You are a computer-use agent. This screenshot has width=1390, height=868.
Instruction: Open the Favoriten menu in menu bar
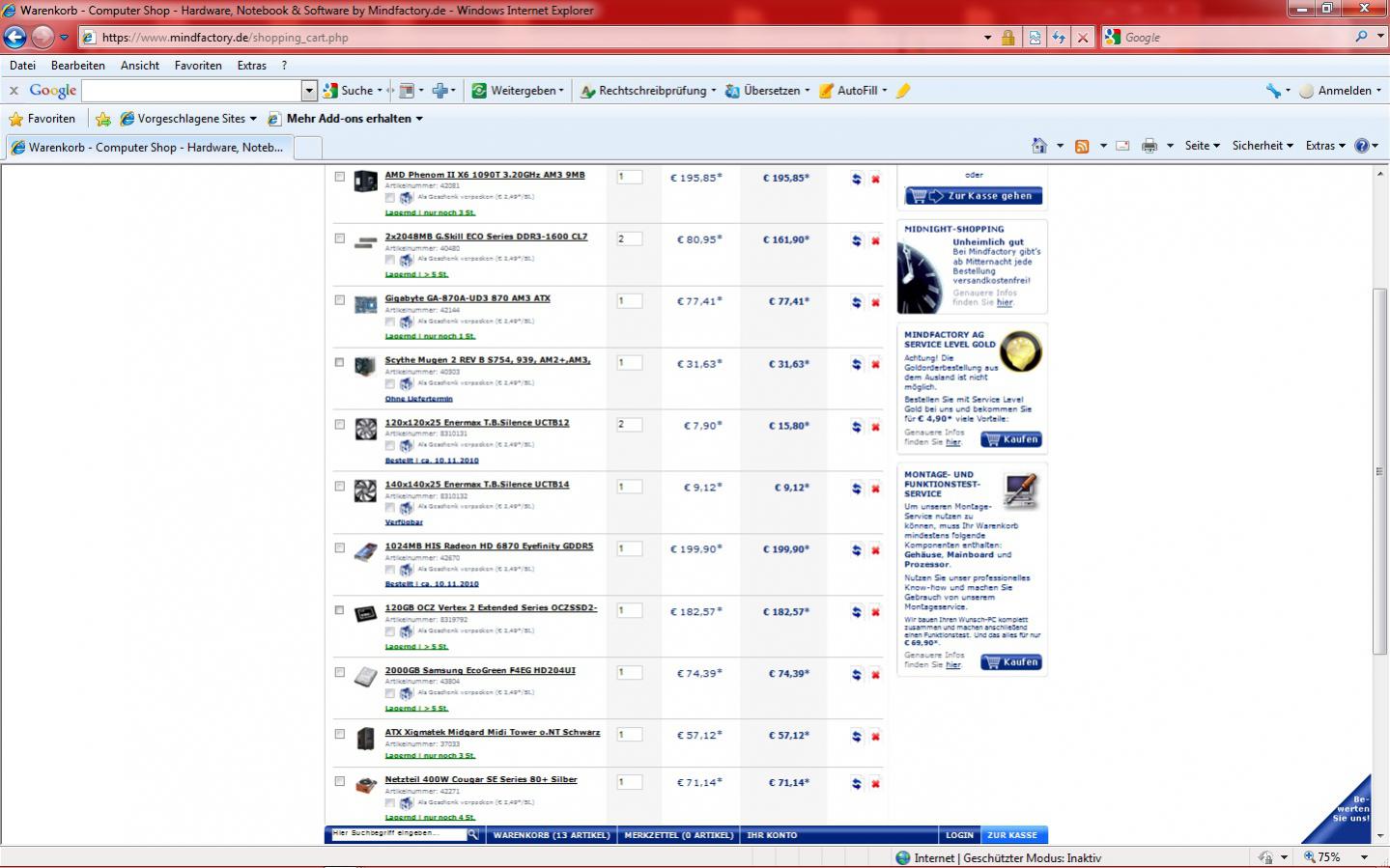[x=198, y=66]
